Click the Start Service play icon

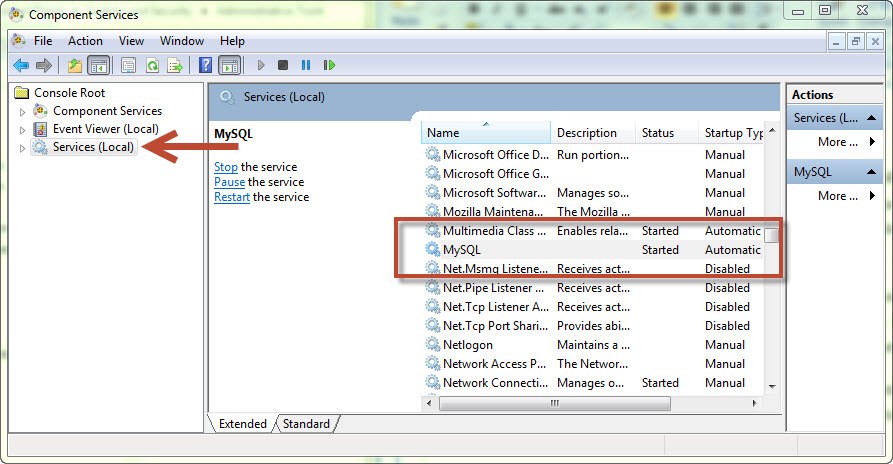[x=261, y=65]
